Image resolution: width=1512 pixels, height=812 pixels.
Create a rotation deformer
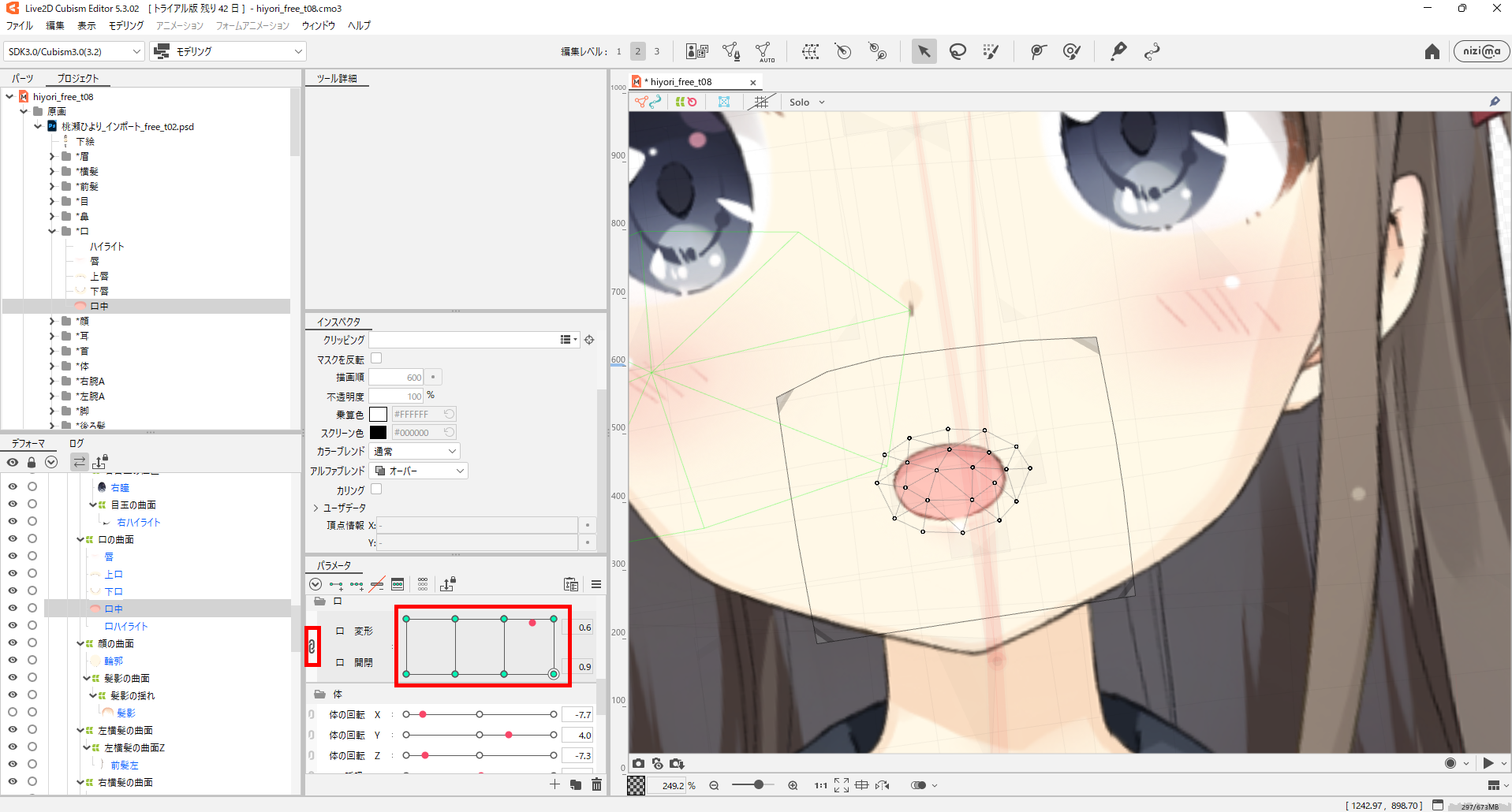pyautogui.click(x=843, y=52)
